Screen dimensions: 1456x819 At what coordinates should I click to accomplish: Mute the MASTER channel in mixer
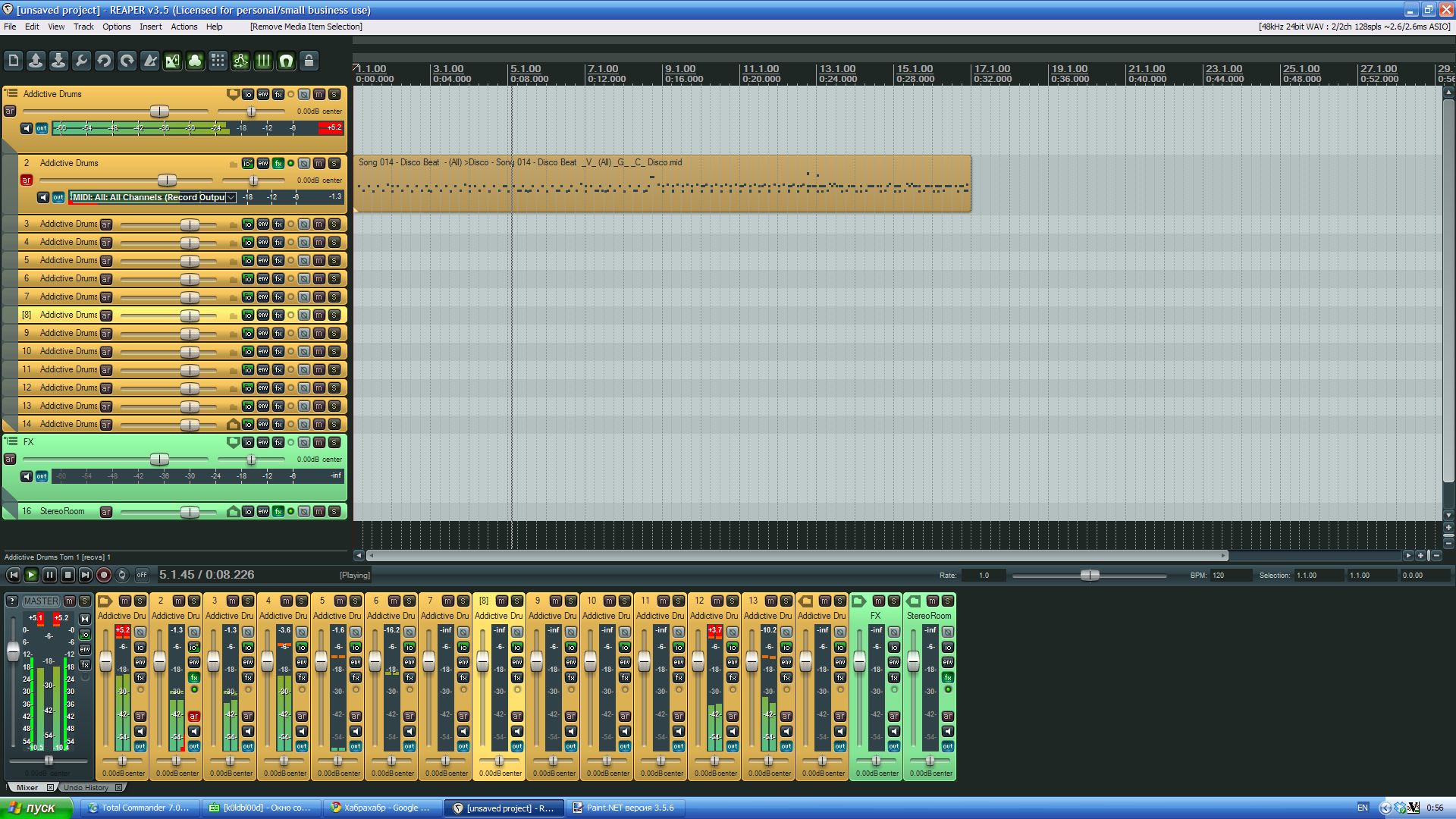(x=69, y=601)
